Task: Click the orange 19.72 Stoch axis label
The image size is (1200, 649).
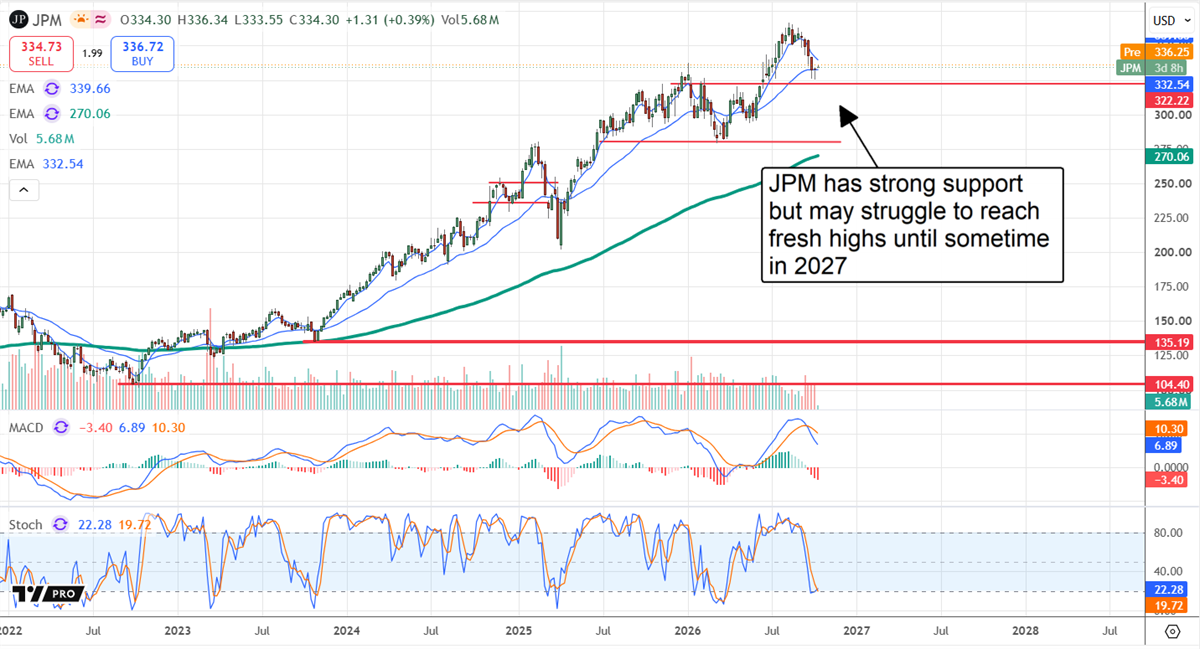Action: pos(1168,606)
